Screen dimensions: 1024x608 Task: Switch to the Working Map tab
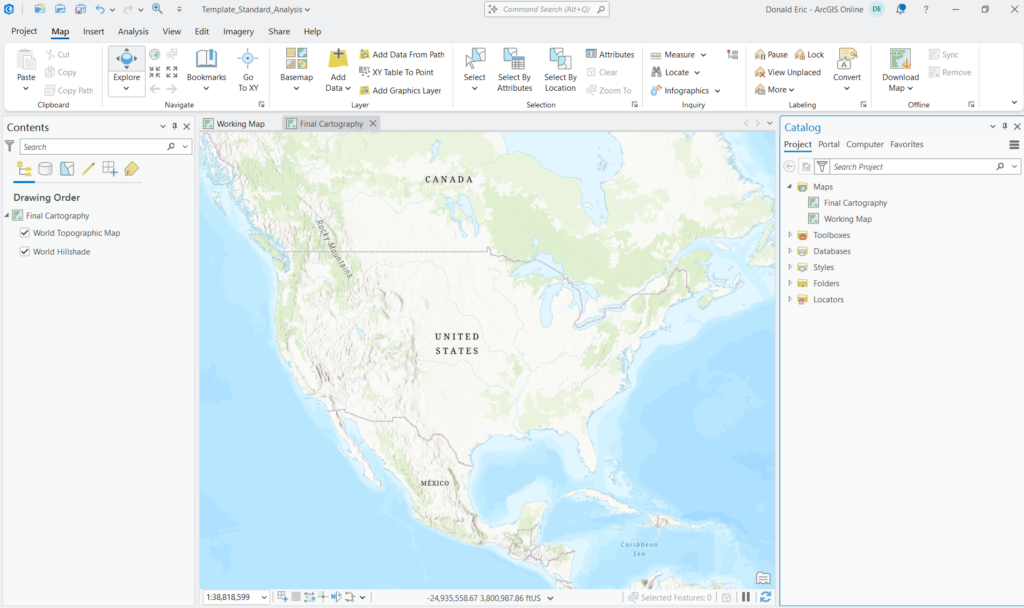click(x=240, y=124)
